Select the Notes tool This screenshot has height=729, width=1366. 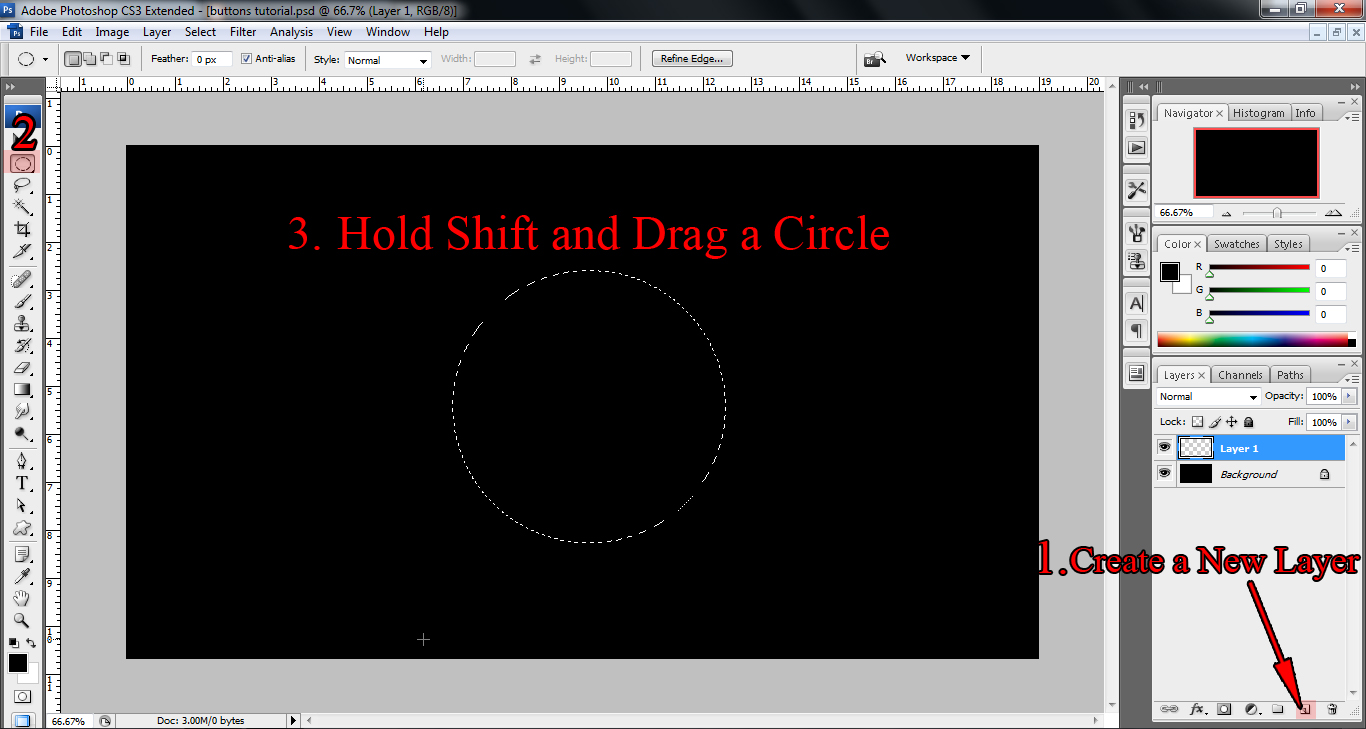pyautogui.click(x=22, y=554)
